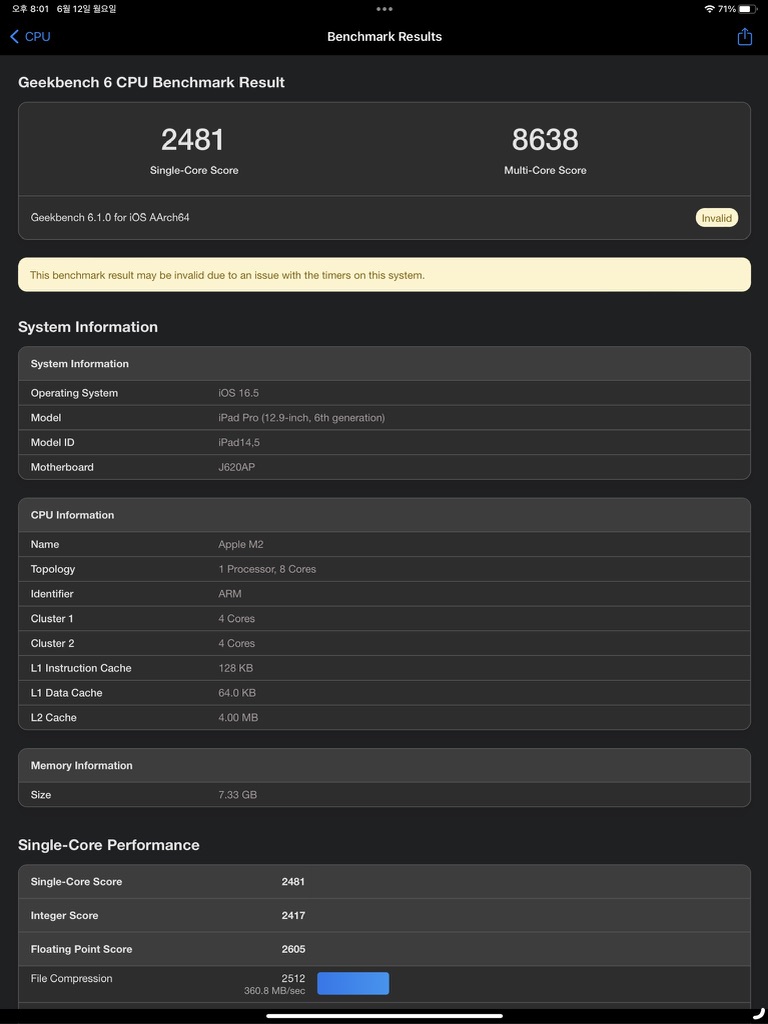Select the 8638 multi-core score

(545, 140)
